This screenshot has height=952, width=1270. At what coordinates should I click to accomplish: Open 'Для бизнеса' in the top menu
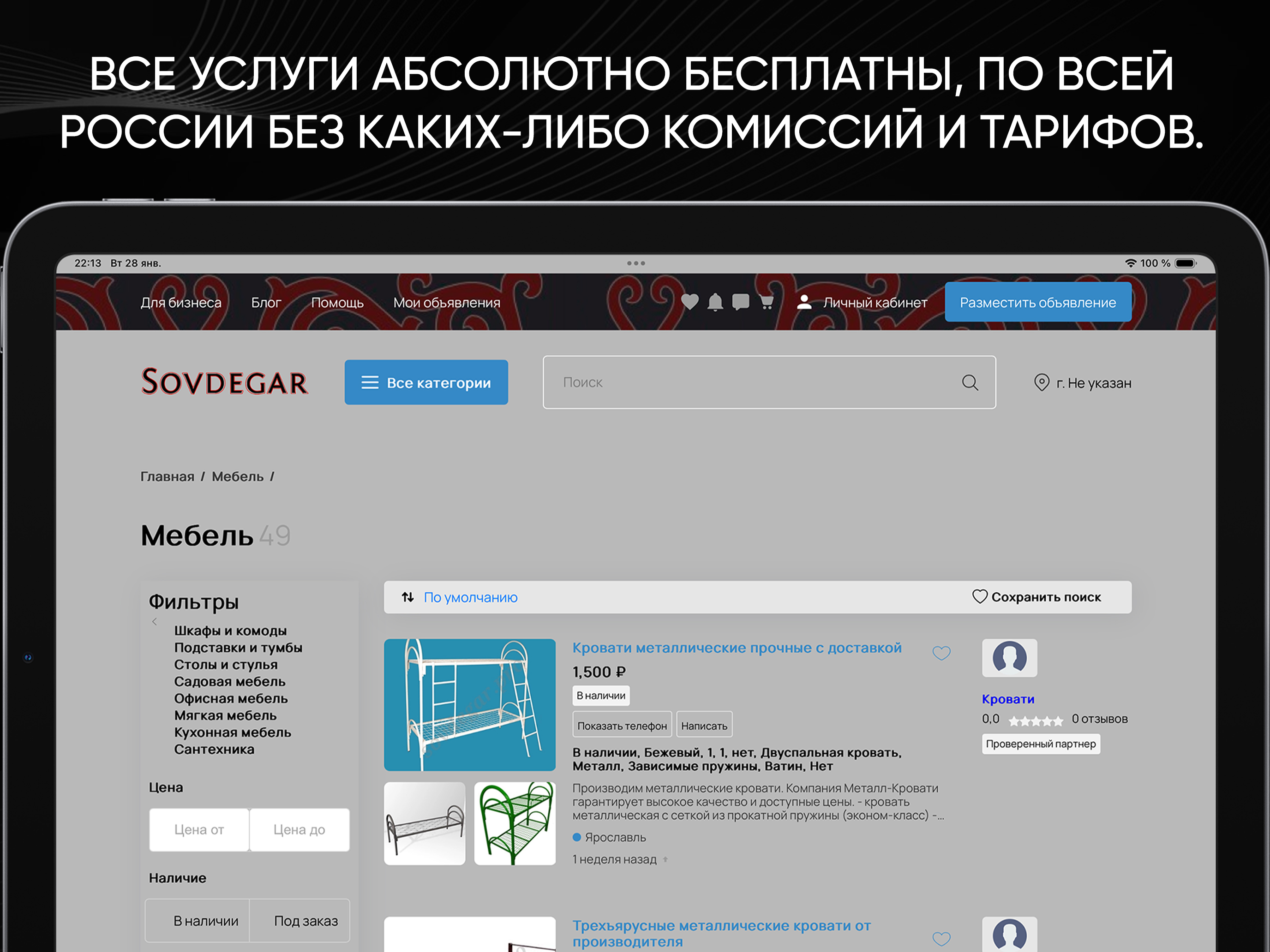point(181,303)
